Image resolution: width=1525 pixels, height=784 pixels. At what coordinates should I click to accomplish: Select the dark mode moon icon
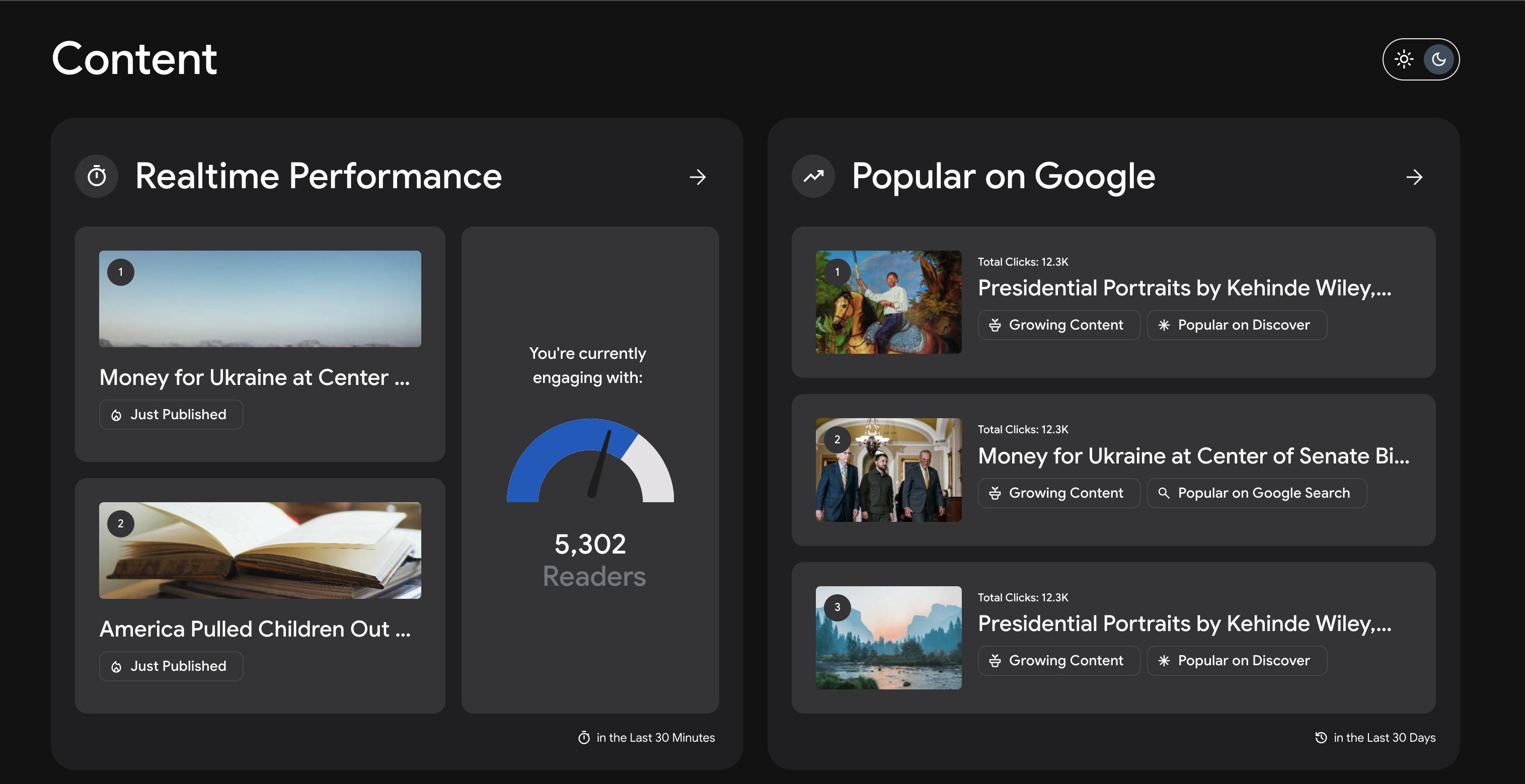[x=1438, y=59]
